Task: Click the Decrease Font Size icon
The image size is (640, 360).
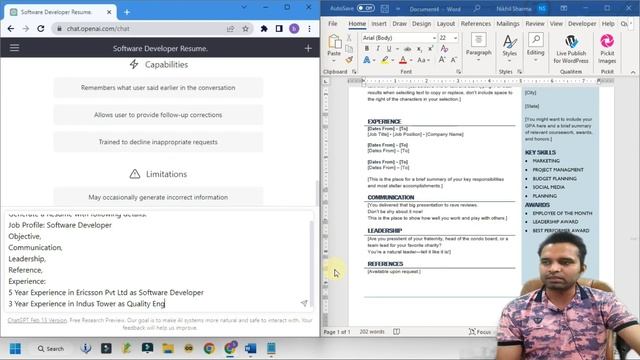Action: click(x=453, y=60)
